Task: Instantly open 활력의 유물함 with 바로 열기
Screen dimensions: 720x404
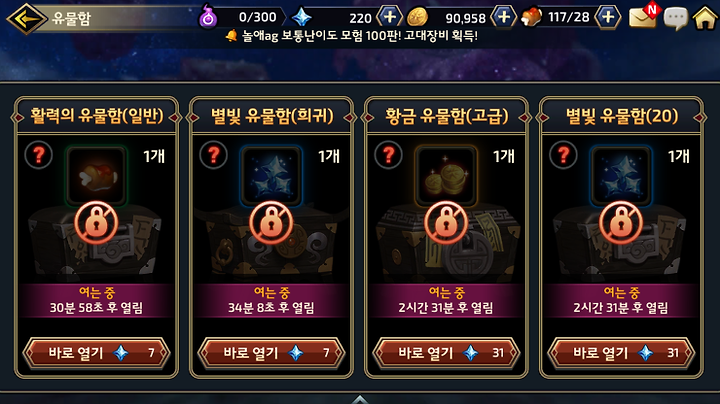Action: (x=96, y=353)
